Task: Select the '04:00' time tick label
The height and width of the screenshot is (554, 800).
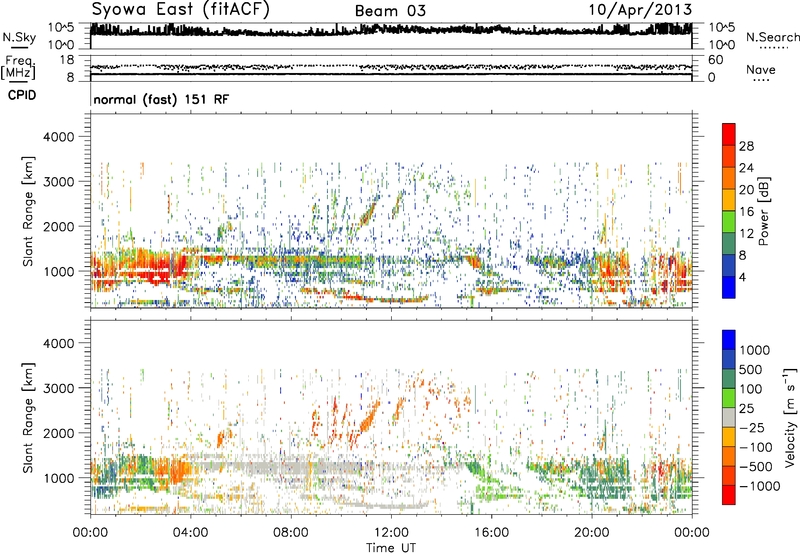Action: click(190, 533)
